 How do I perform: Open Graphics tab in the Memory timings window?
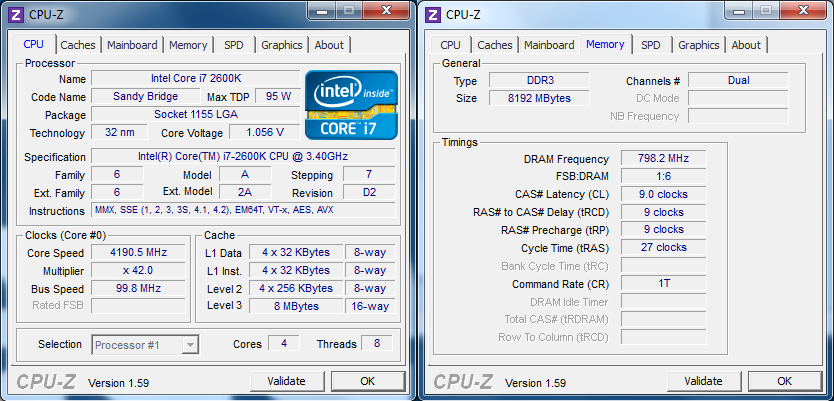698,45
